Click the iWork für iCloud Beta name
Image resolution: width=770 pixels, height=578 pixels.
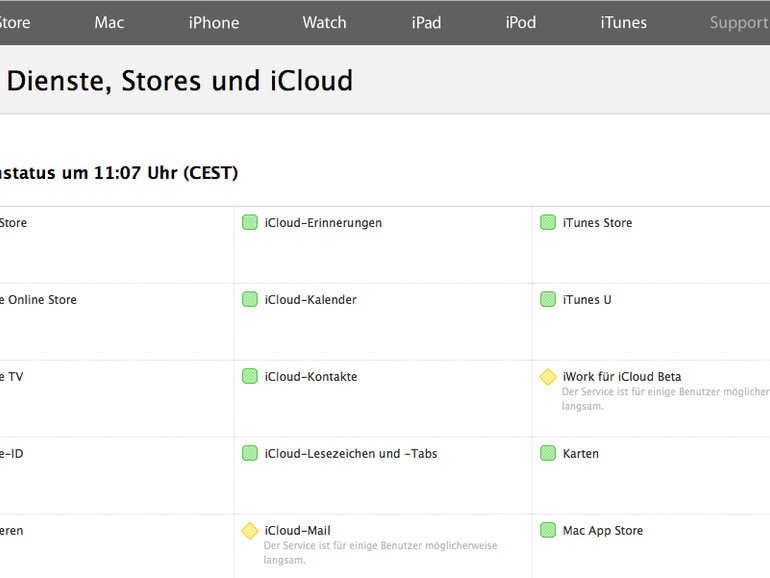[622, 377]
